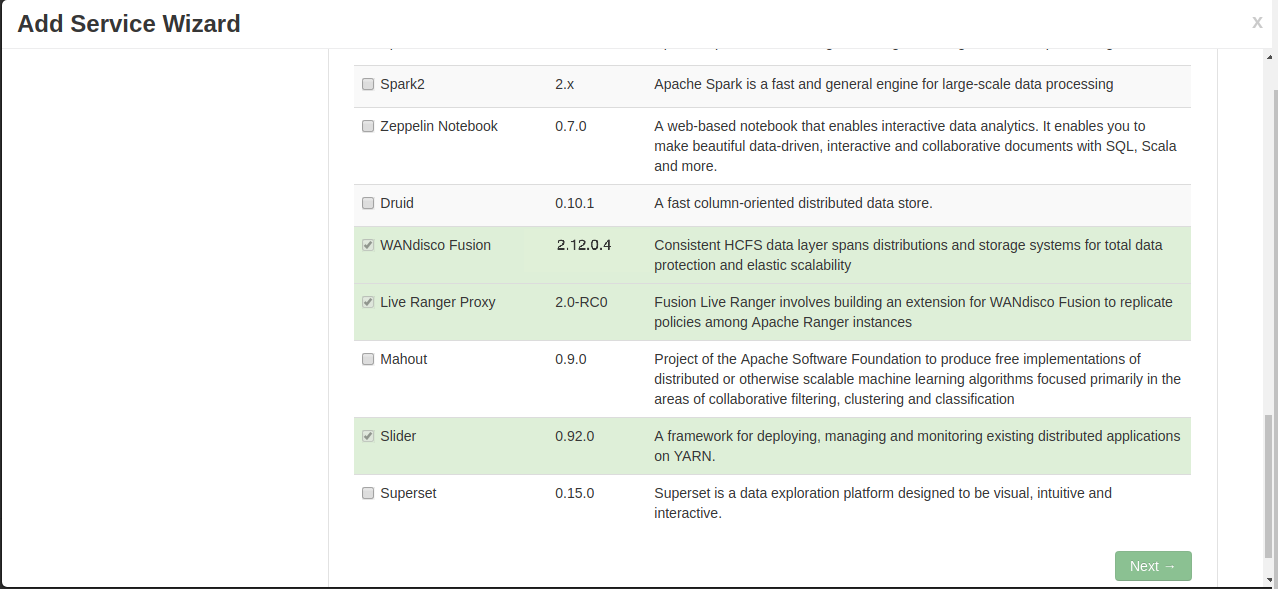Viewport: 1278px width, 589px height.
Task: Click the Superset data exploration description
Action: click(x=883, y=503)
